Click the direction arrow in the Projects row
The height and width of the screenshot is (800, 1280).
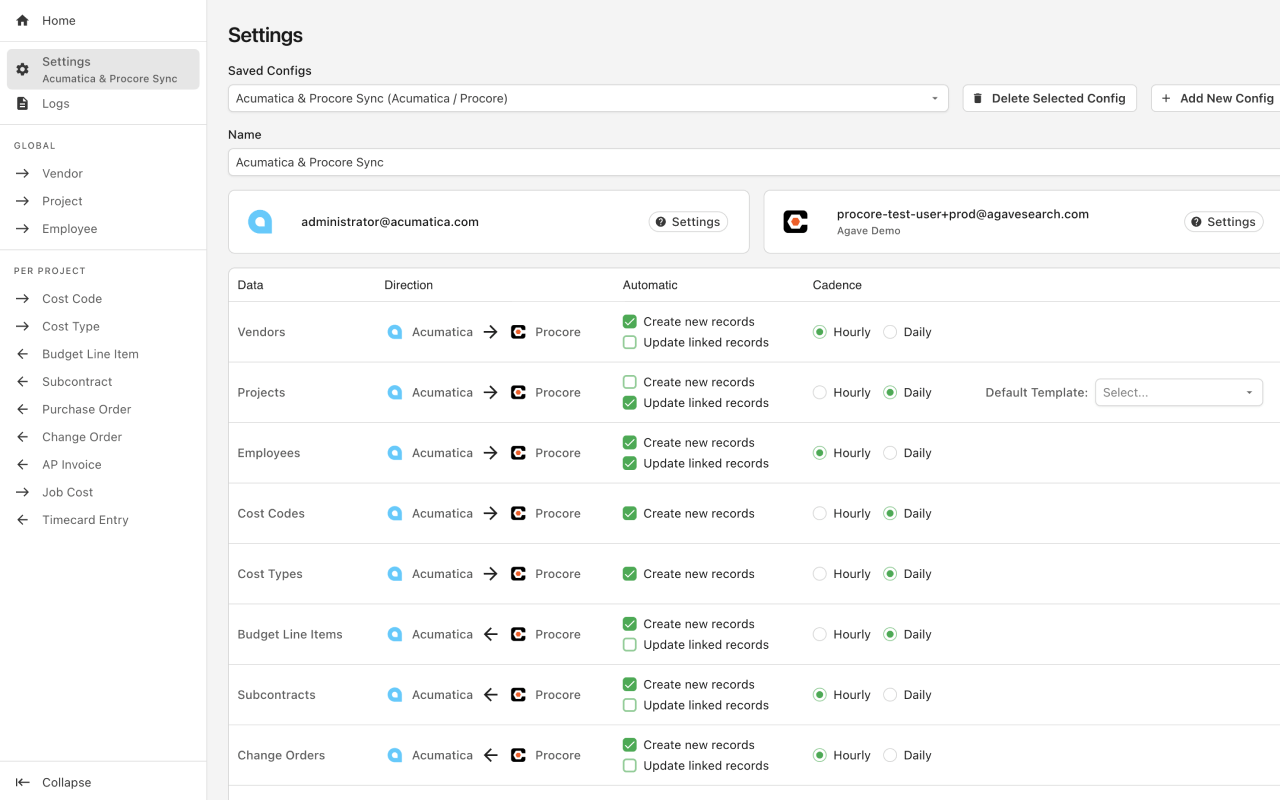coord(490,393)
